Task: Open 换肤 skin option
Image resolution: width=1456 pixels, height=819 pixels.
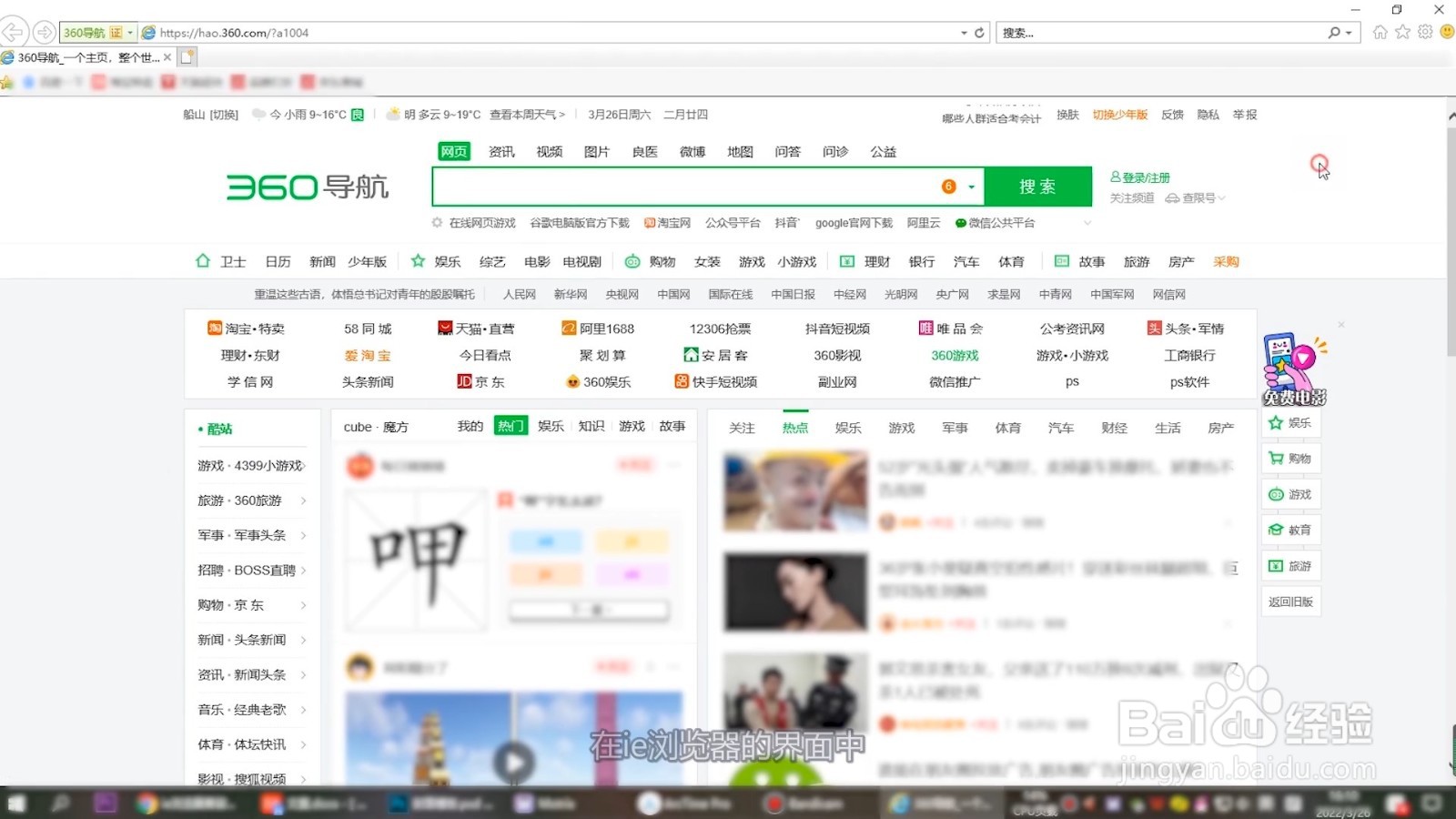Action: [x=1067, y=115]
